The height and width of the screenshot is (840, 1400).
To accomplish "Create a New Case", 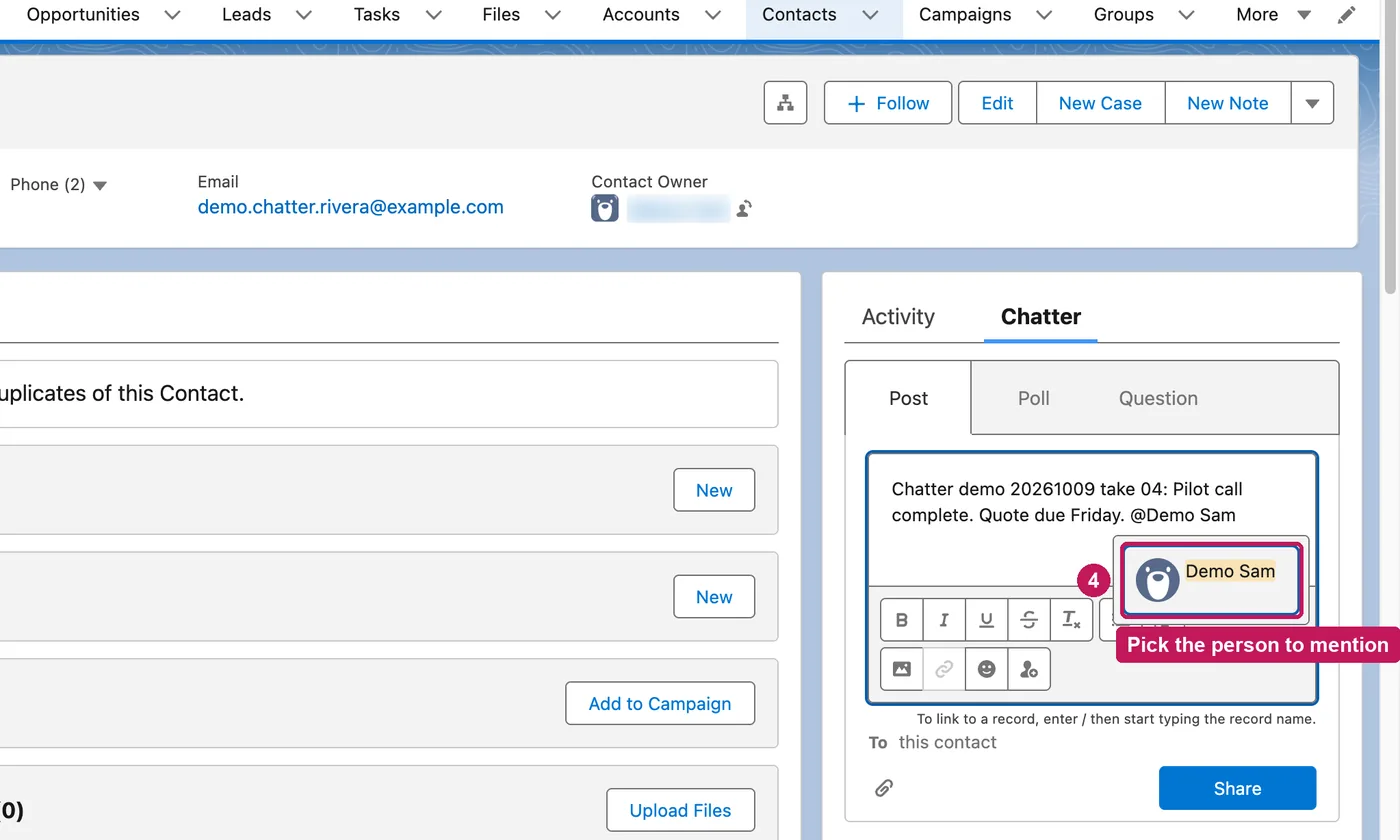I will [x=1100, y=103].
